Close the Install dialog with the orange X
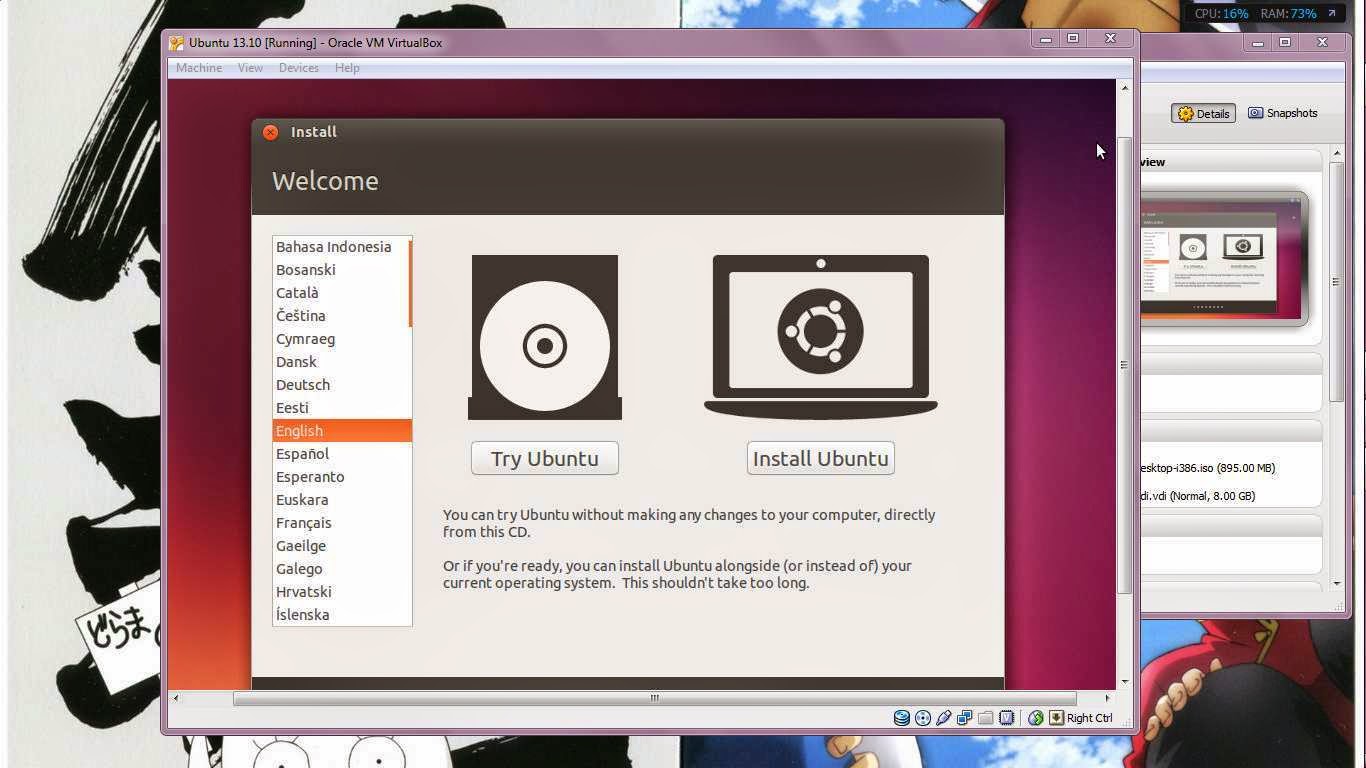The image size is (1366, 768). 270,132
